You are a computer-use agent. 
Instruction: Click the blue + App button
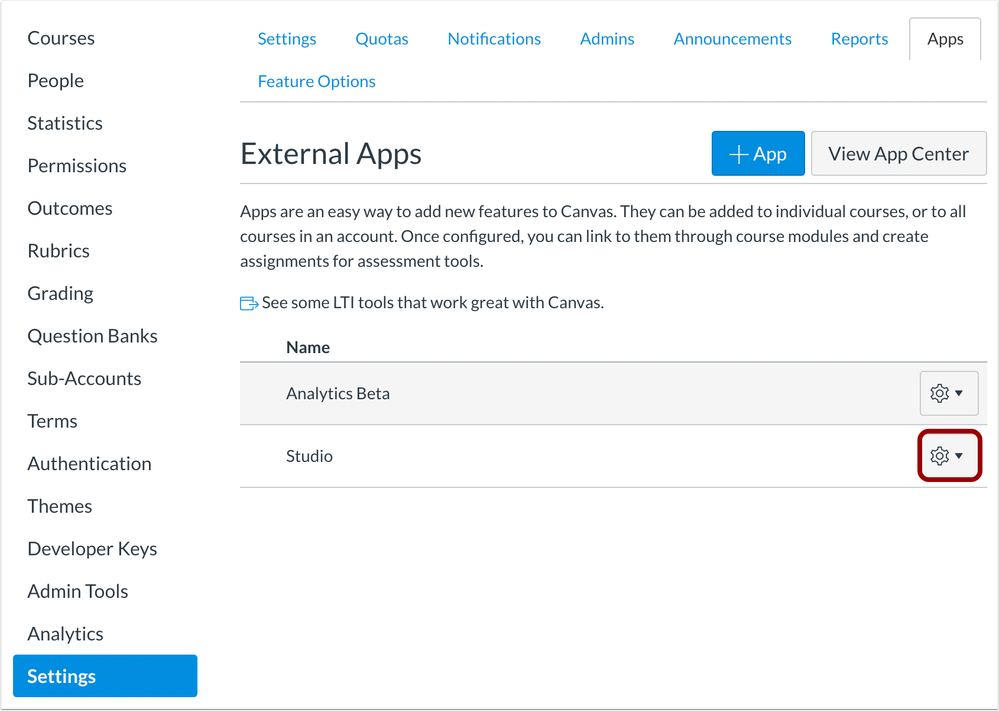pyautogui.click(x=758, y=153)
